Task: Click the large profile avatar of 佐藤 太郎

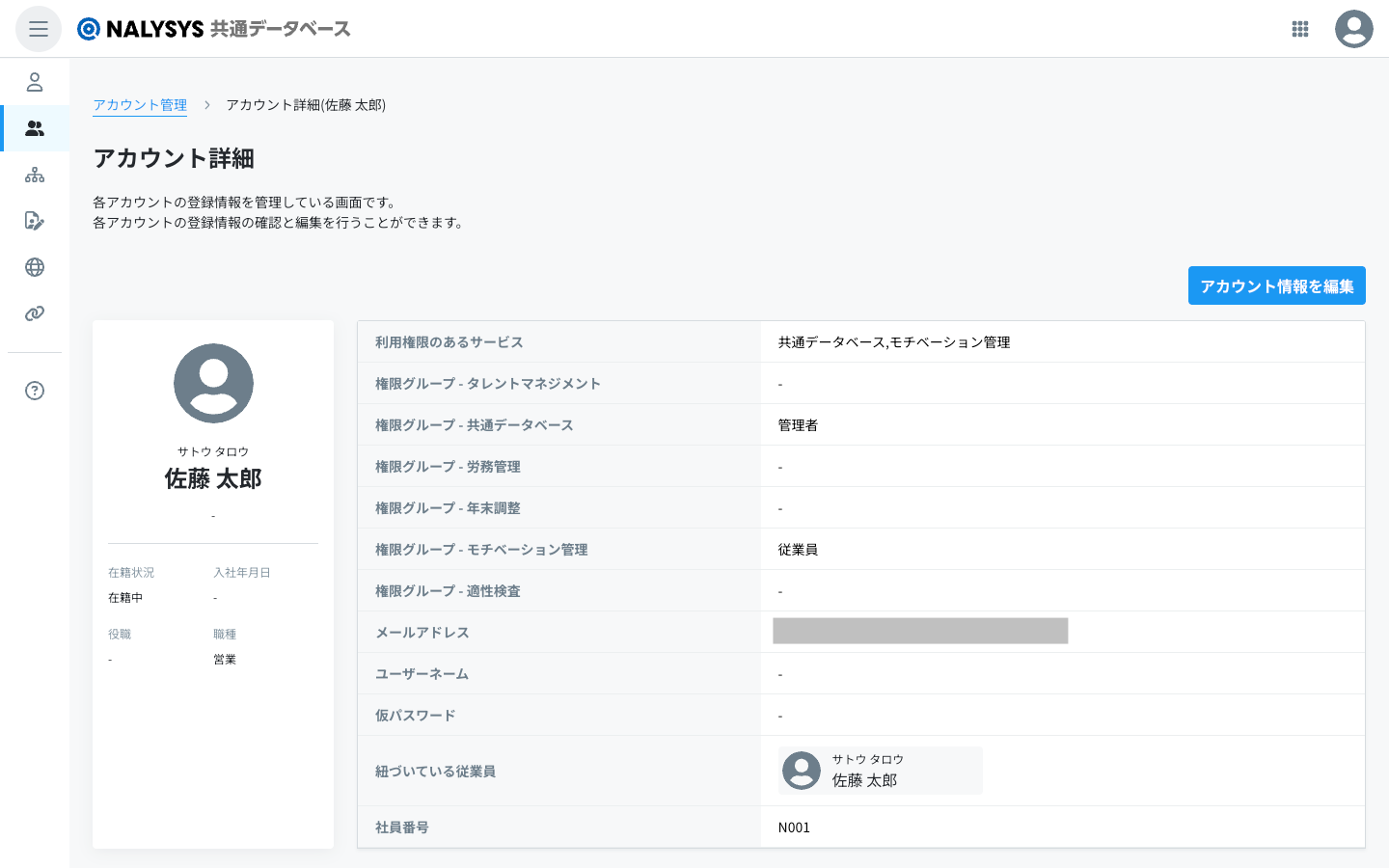Action: pyautogui.click(x=213, y=383)
